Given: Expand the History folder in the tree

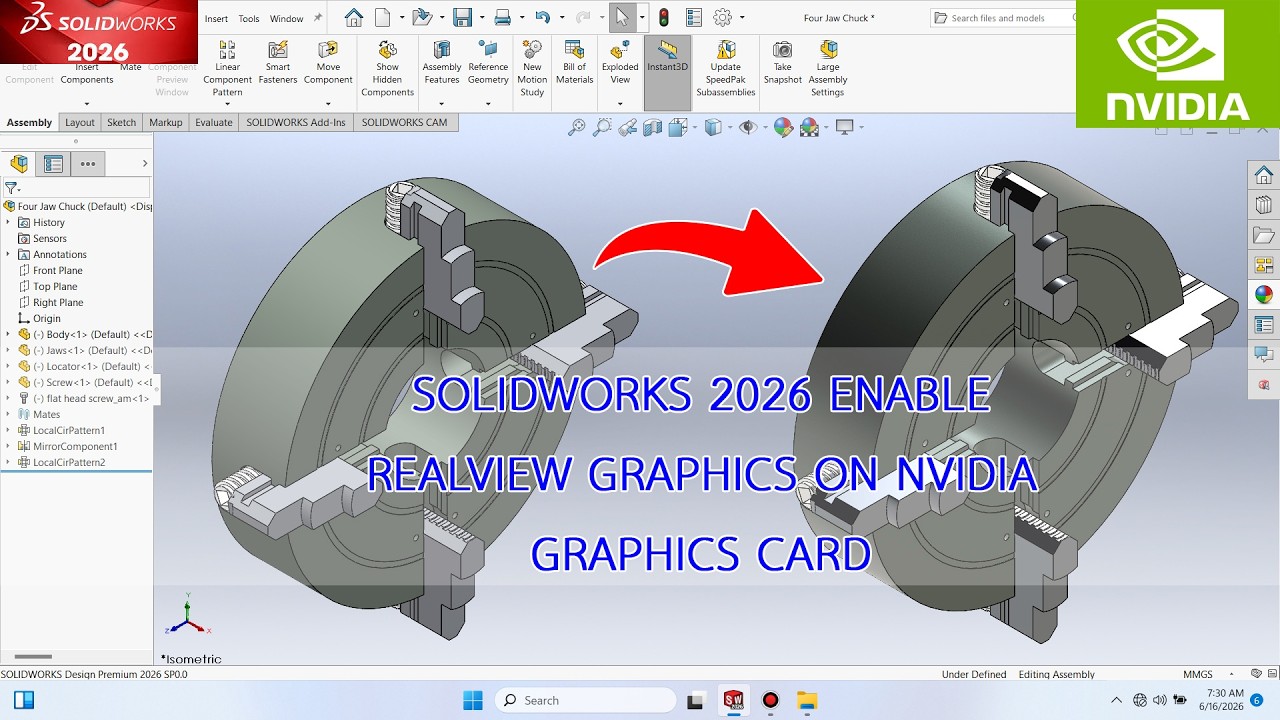Looking at the screenshot, I should (9, 222).
